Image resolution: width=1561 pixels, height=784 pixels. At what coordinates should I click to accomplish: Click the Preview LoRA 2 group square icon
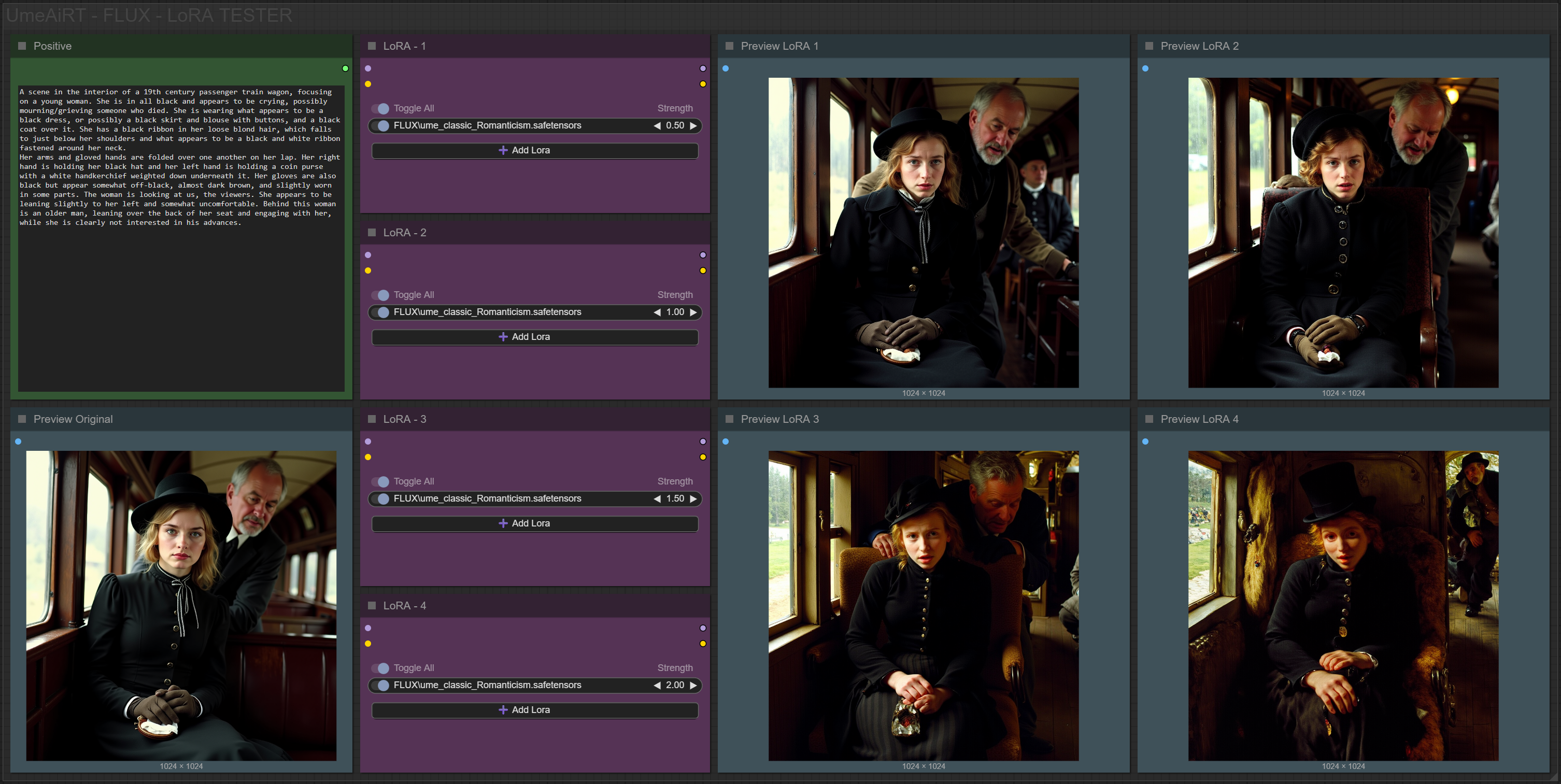coord(1149,46)
